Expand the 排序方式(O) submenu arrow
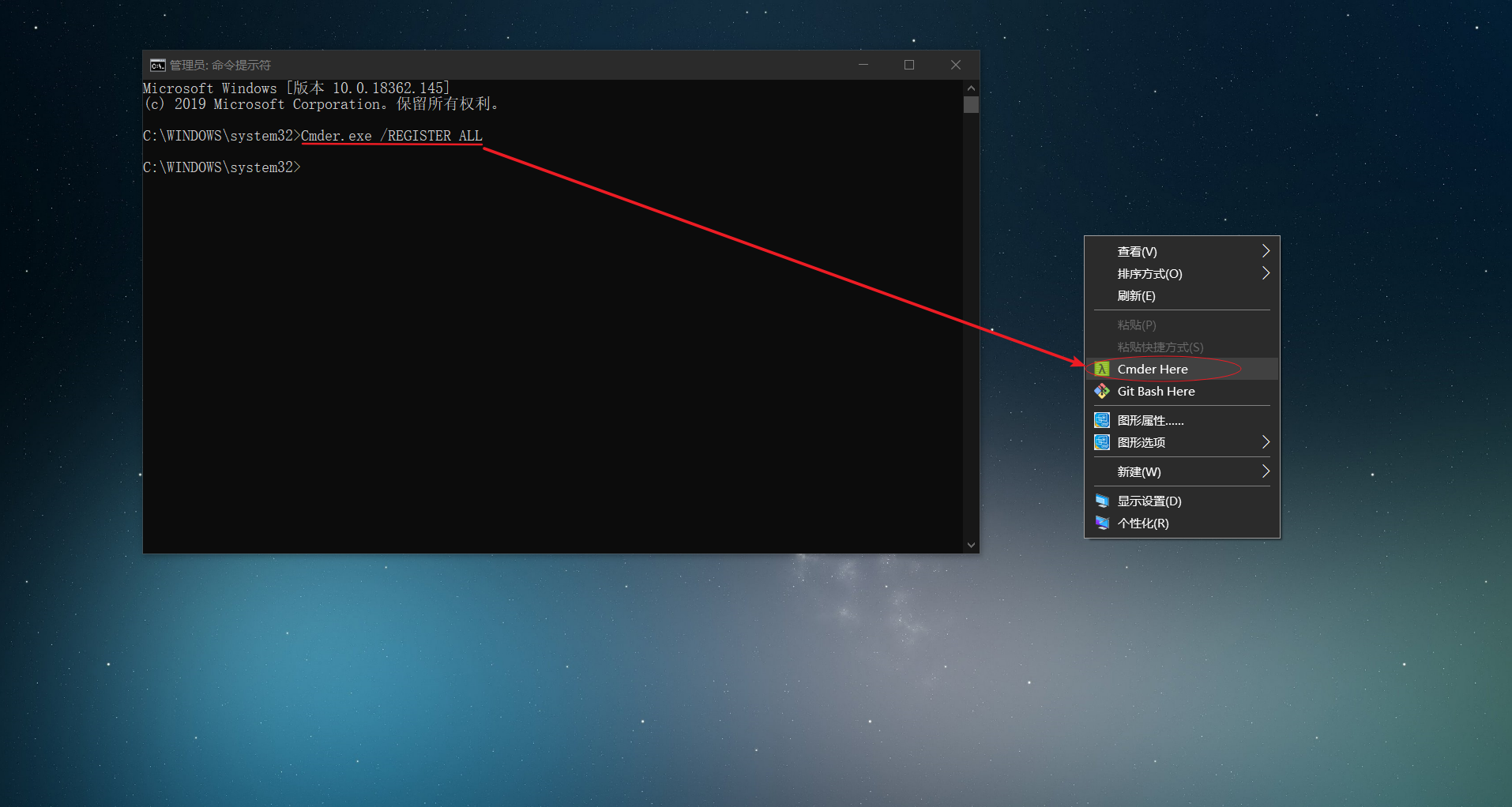The image size is (1512, 807). coord(1266,273)
